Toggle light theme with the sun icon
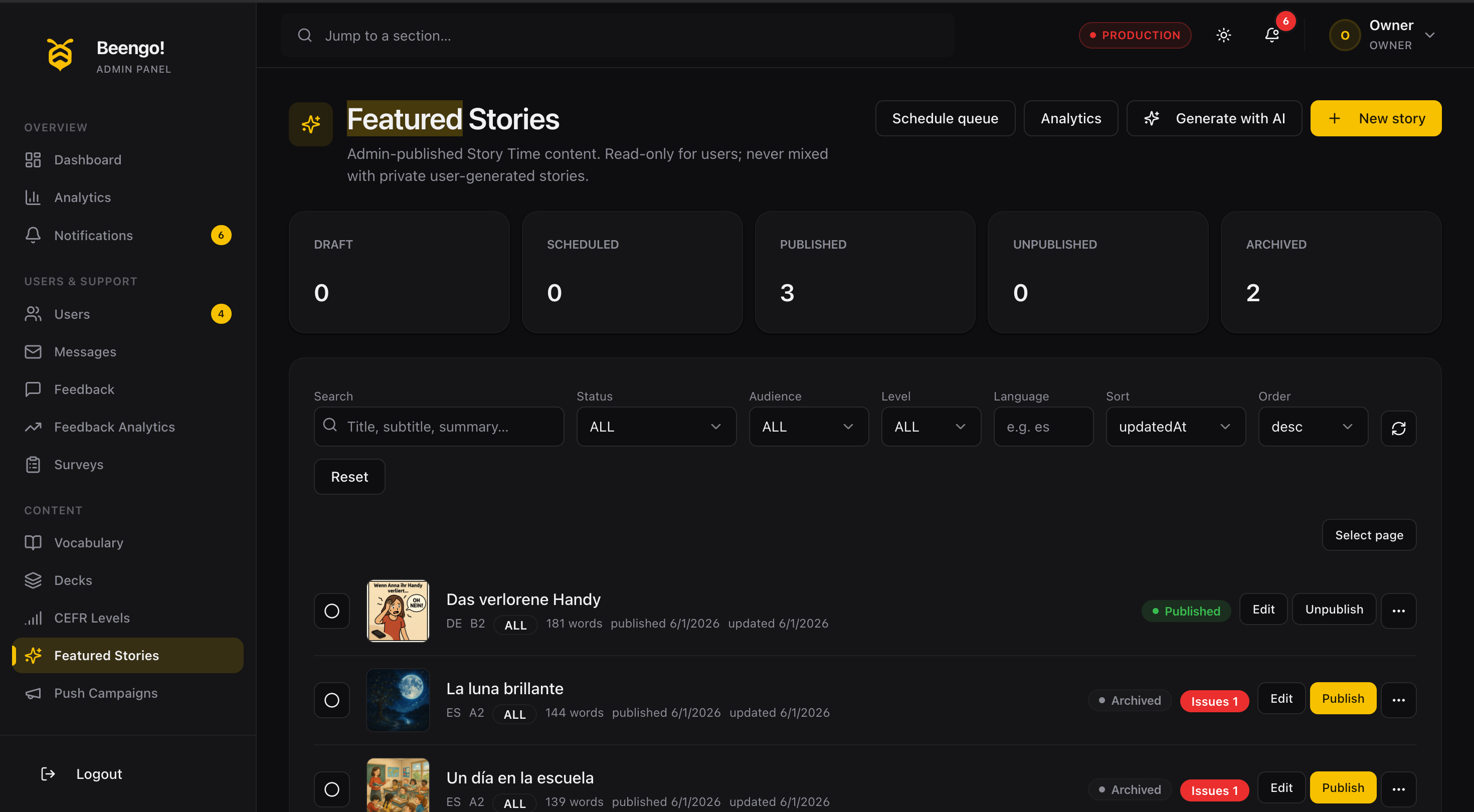The image size is (1474, 812). (1223, 36)
